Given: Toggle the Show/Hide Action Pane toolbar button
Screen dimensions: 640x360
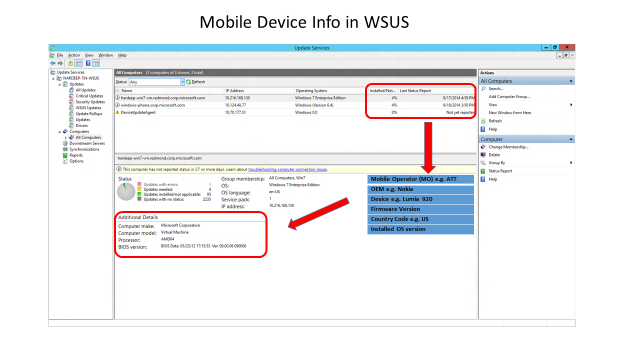Looking at the screenshot, I should tap(96, 63).
